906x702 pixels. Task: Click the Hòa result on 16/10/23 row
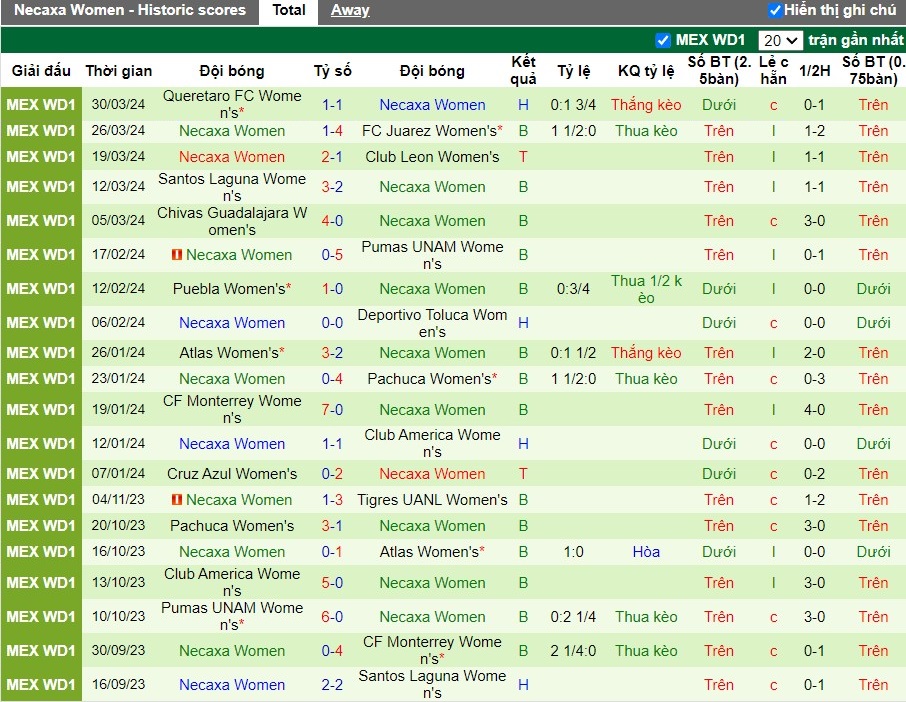(x=646, y=552)
